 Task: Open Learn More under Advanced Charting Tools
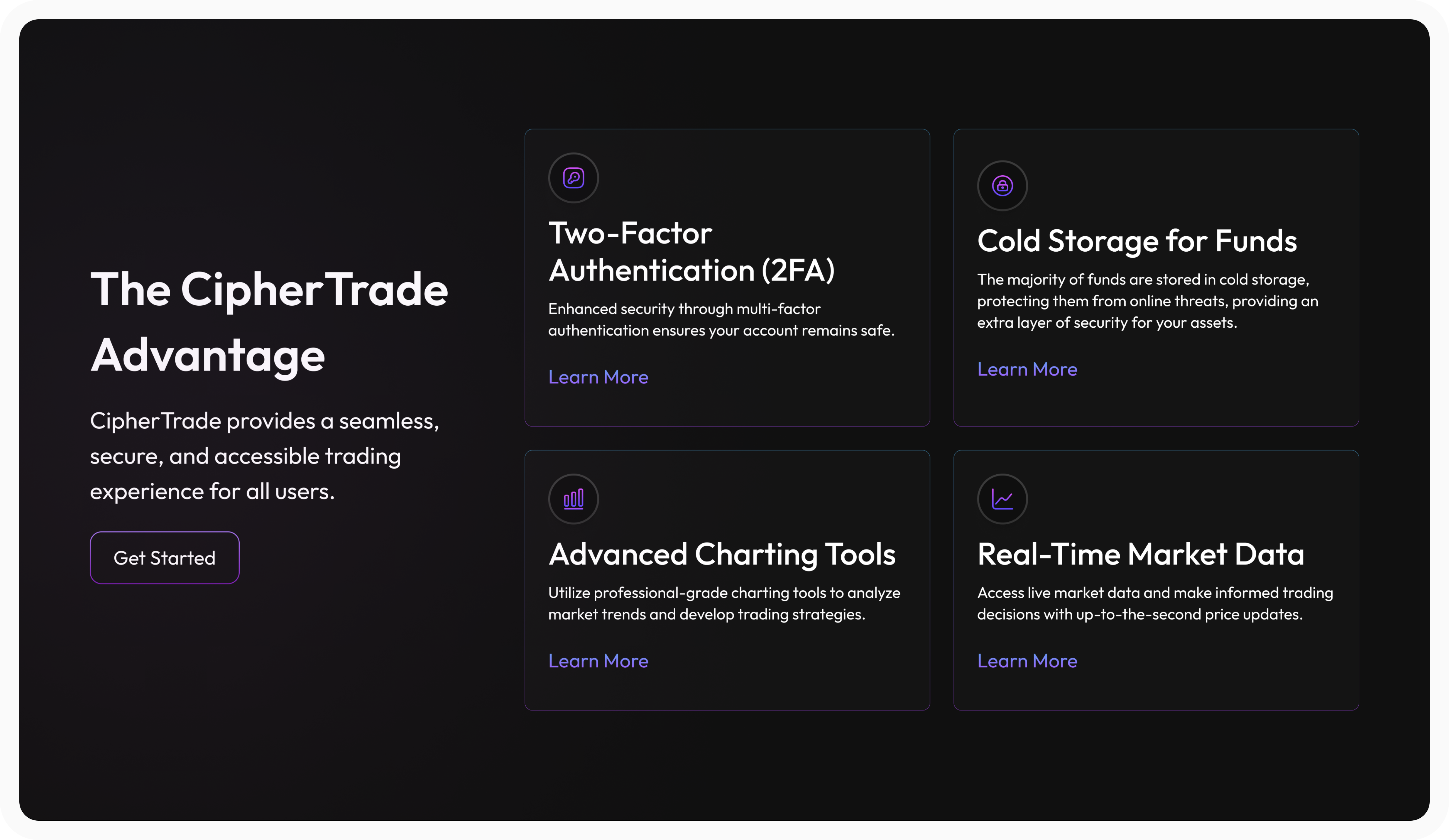point(598,661)
